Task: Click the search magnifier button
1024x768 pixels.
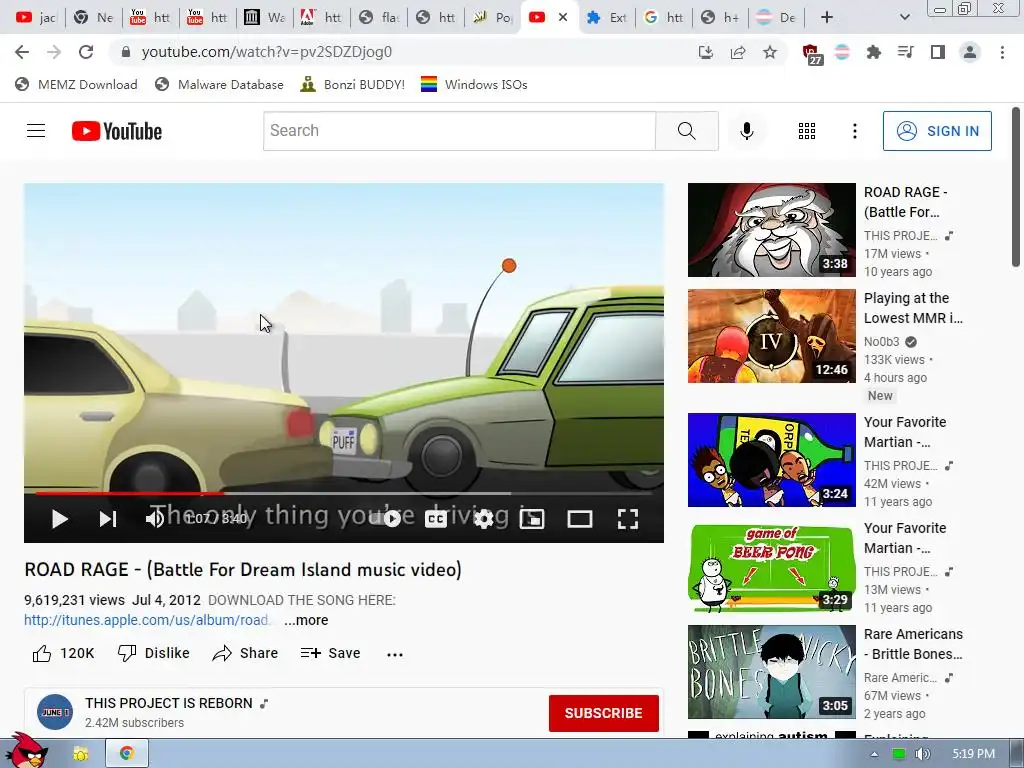Action: click(x=686, y=131)
